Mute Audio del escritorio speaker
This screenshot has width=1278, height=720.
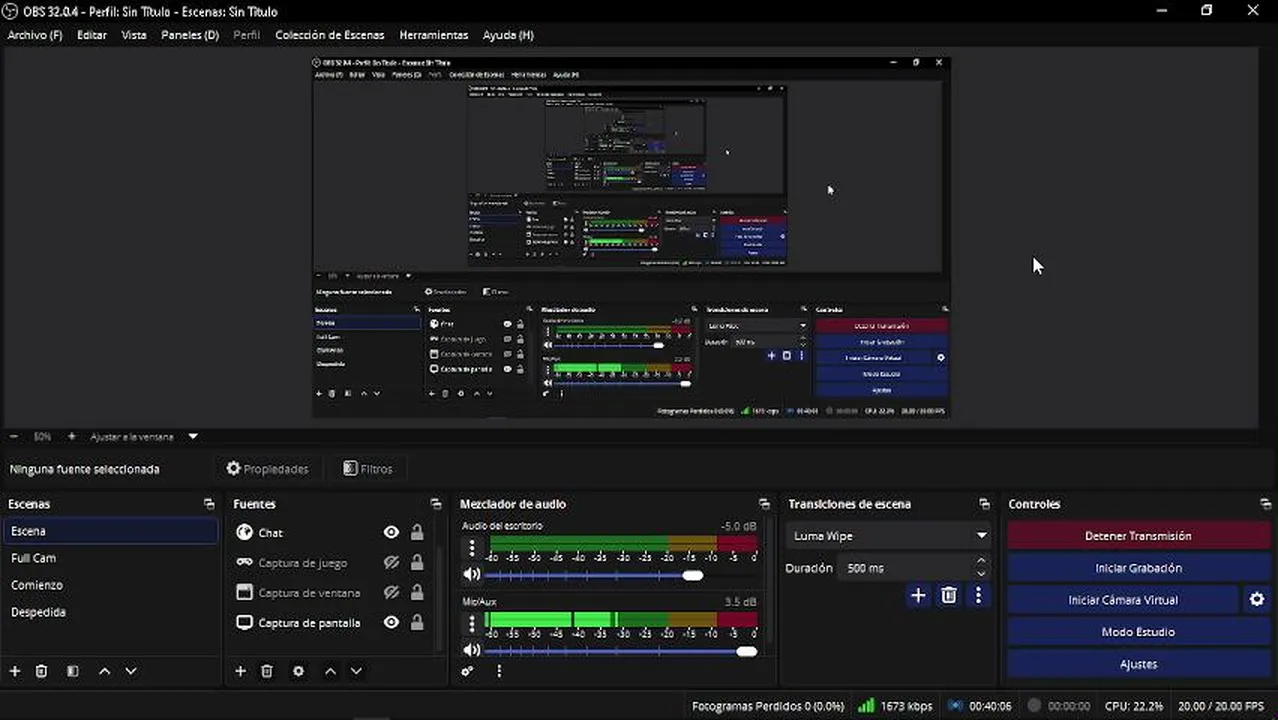point(472,575)
